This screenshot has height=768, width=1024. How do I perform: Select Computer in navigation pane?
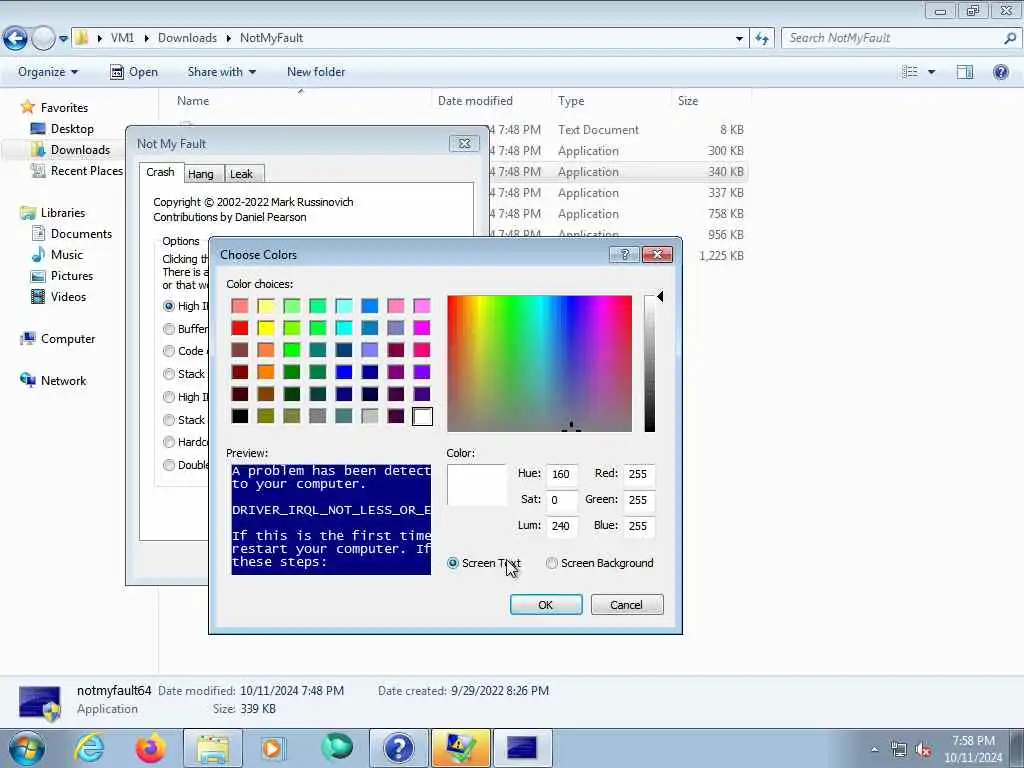pyautogui.click(x=68, y=339)
